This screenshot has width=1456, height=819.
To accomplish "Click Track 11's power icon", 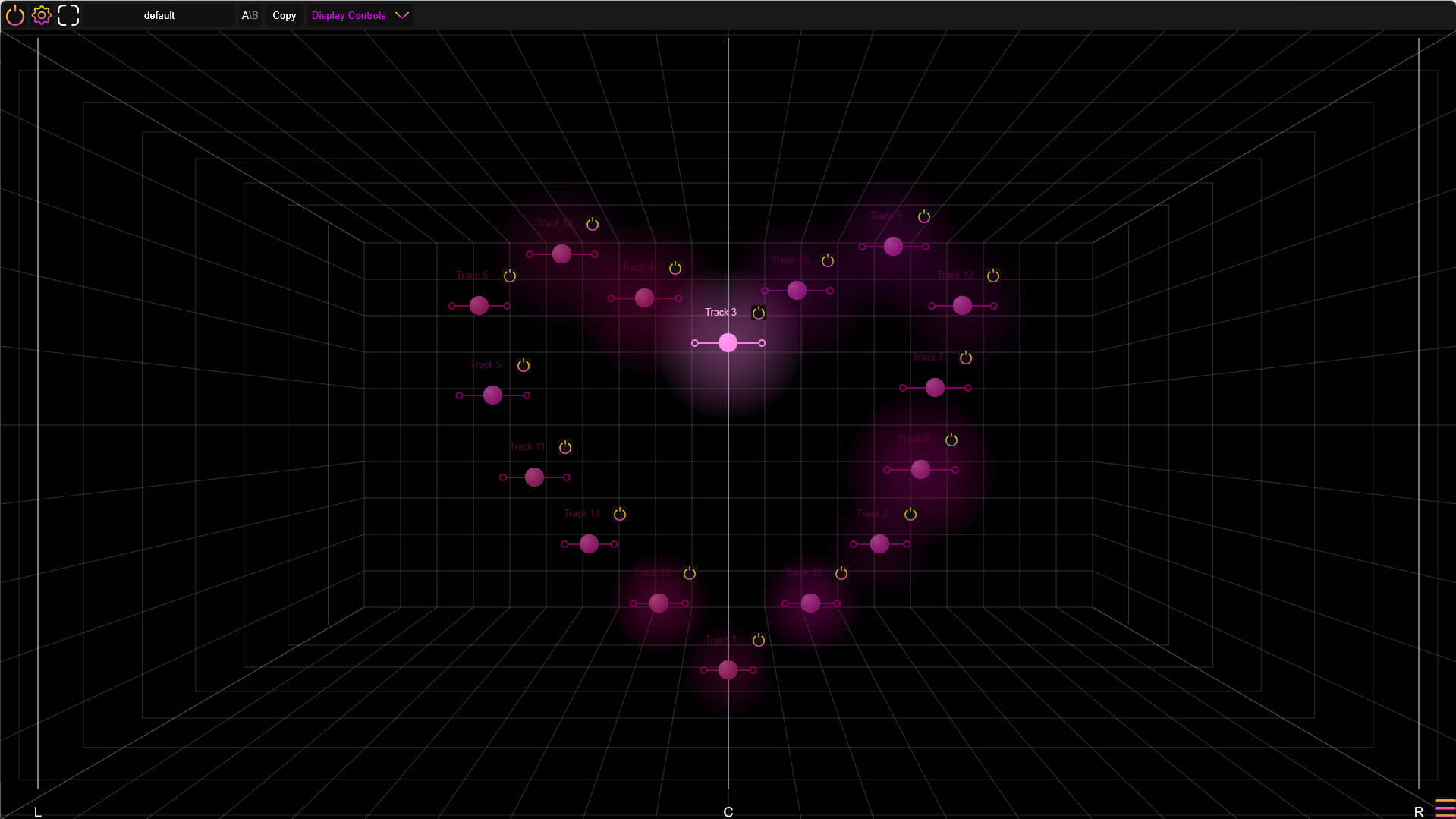I will [565, 447].
